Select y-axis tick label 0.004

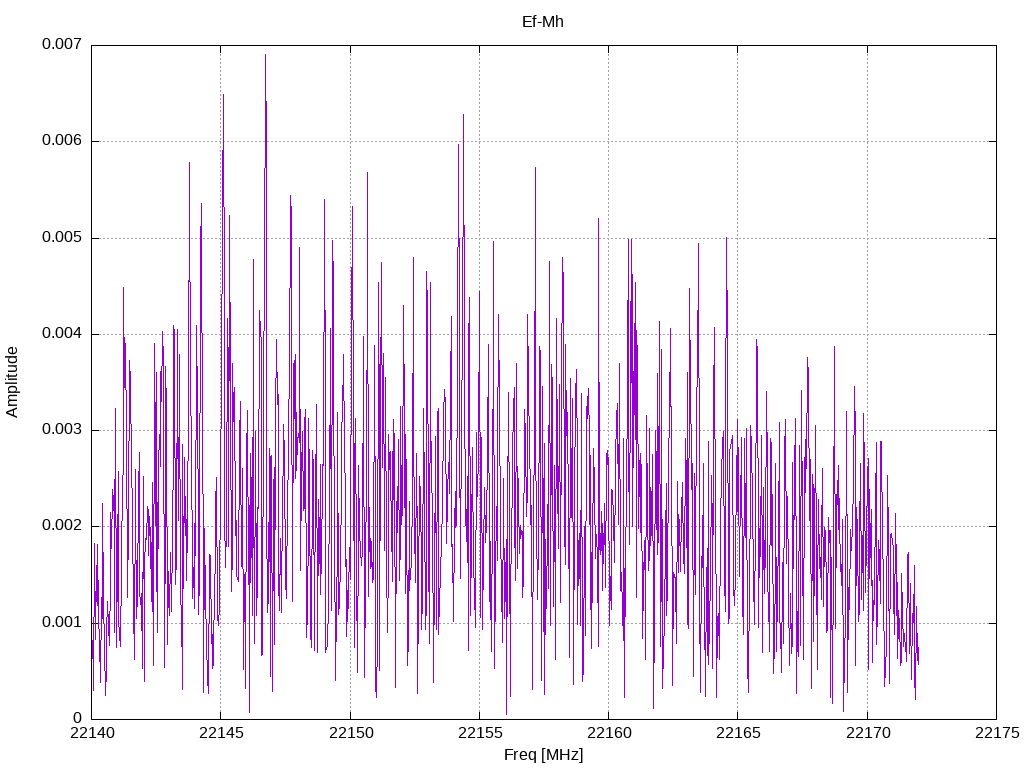[x=62, y=333]
